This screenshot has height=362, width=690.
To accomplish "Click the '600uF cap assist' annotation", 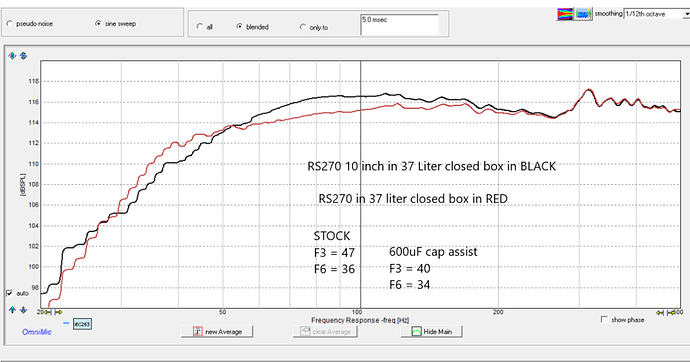I will (433, 252).
